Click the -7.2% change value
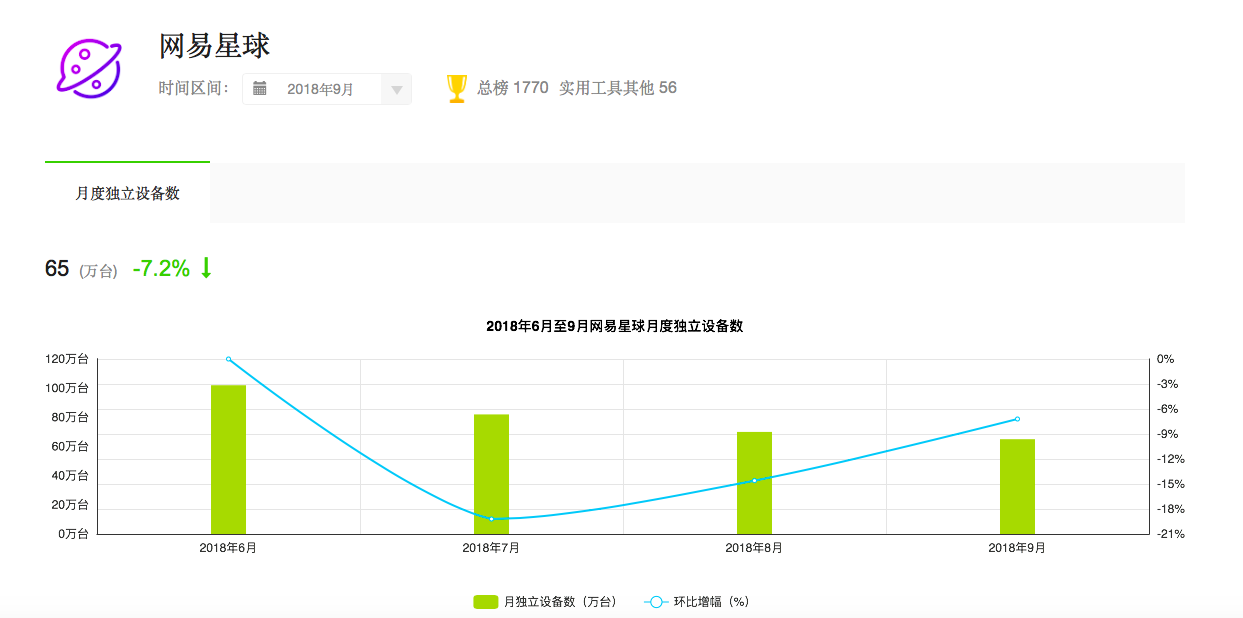 161,268
